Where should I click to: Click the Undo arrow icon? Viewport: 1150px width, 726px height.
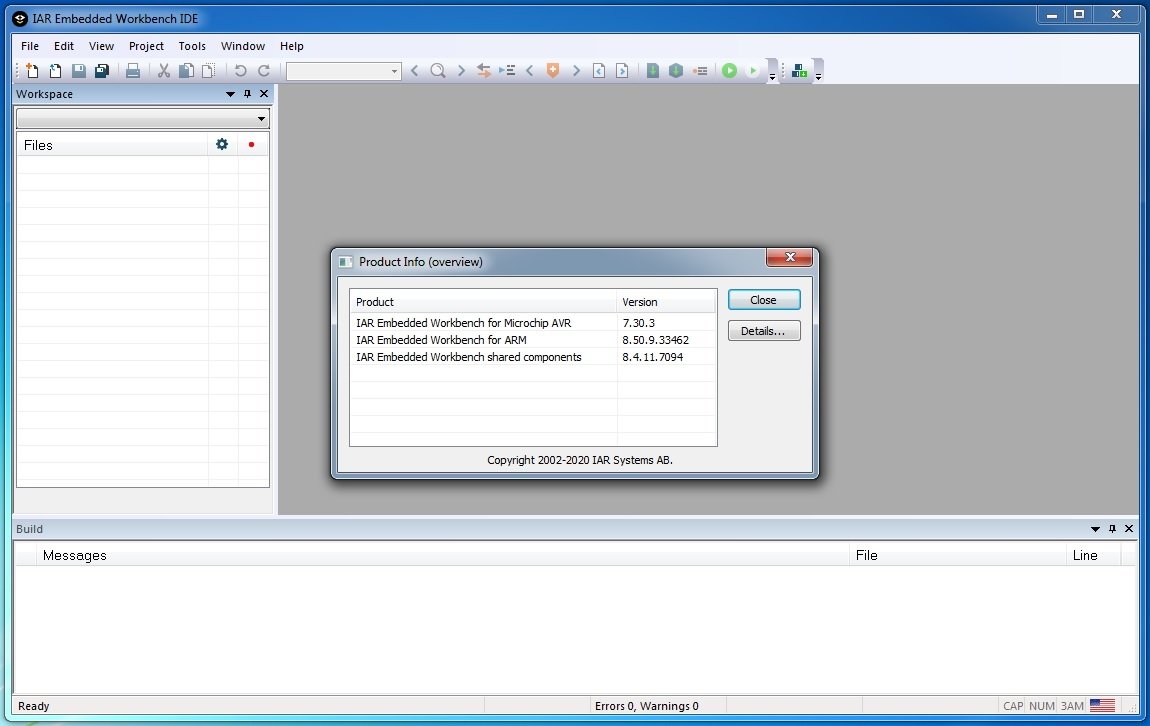240,71
